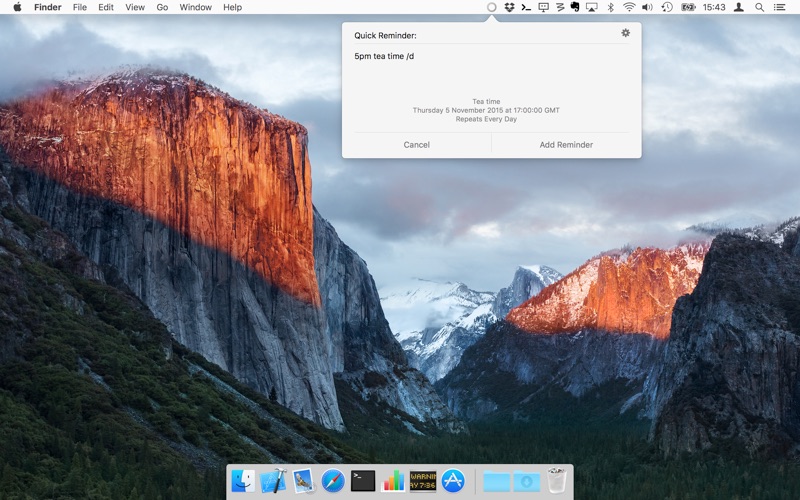
Task: Open the Help menu
Action: click(232, 7)
